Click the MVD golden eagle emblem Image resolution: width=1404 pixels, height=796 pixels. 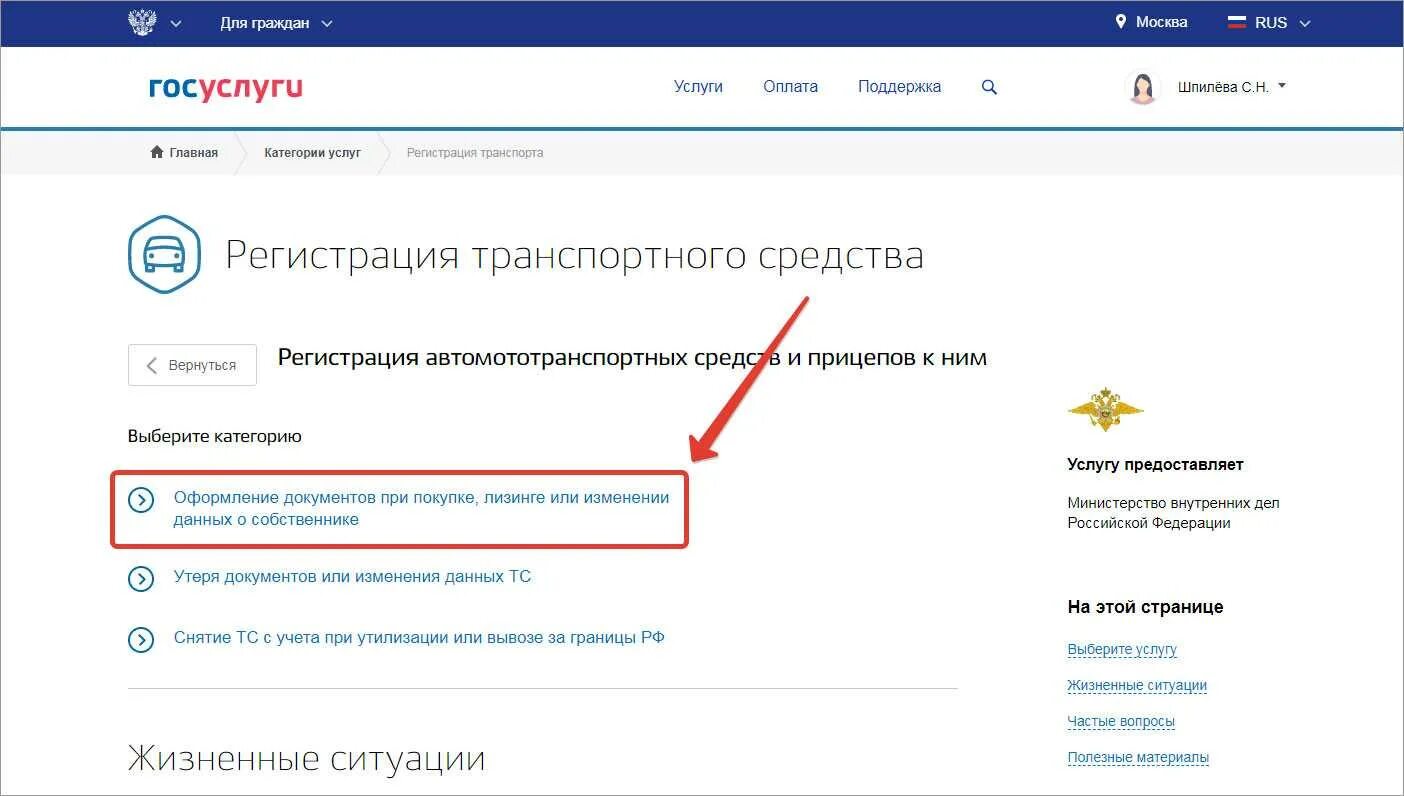coord(1105,409)
